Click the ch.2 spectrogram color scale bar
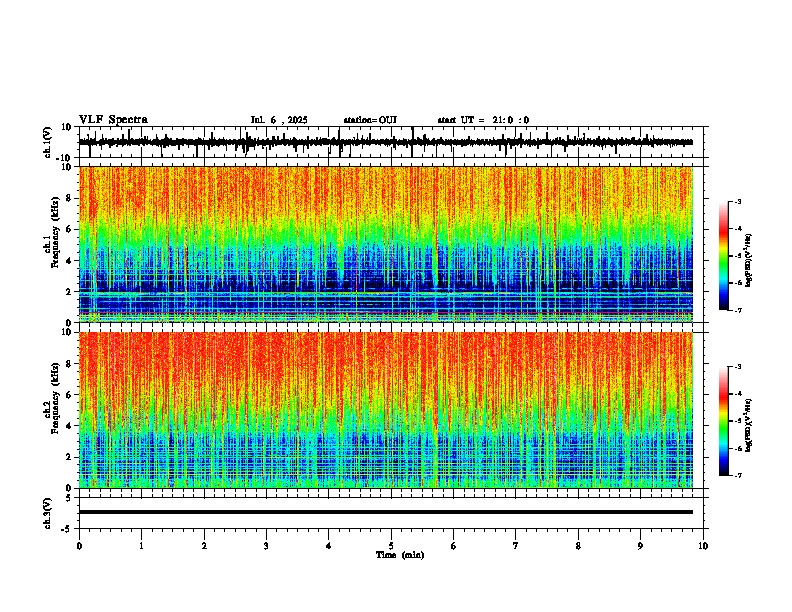Viewport: 792px width, 612px height. click(x=724, y=421)
